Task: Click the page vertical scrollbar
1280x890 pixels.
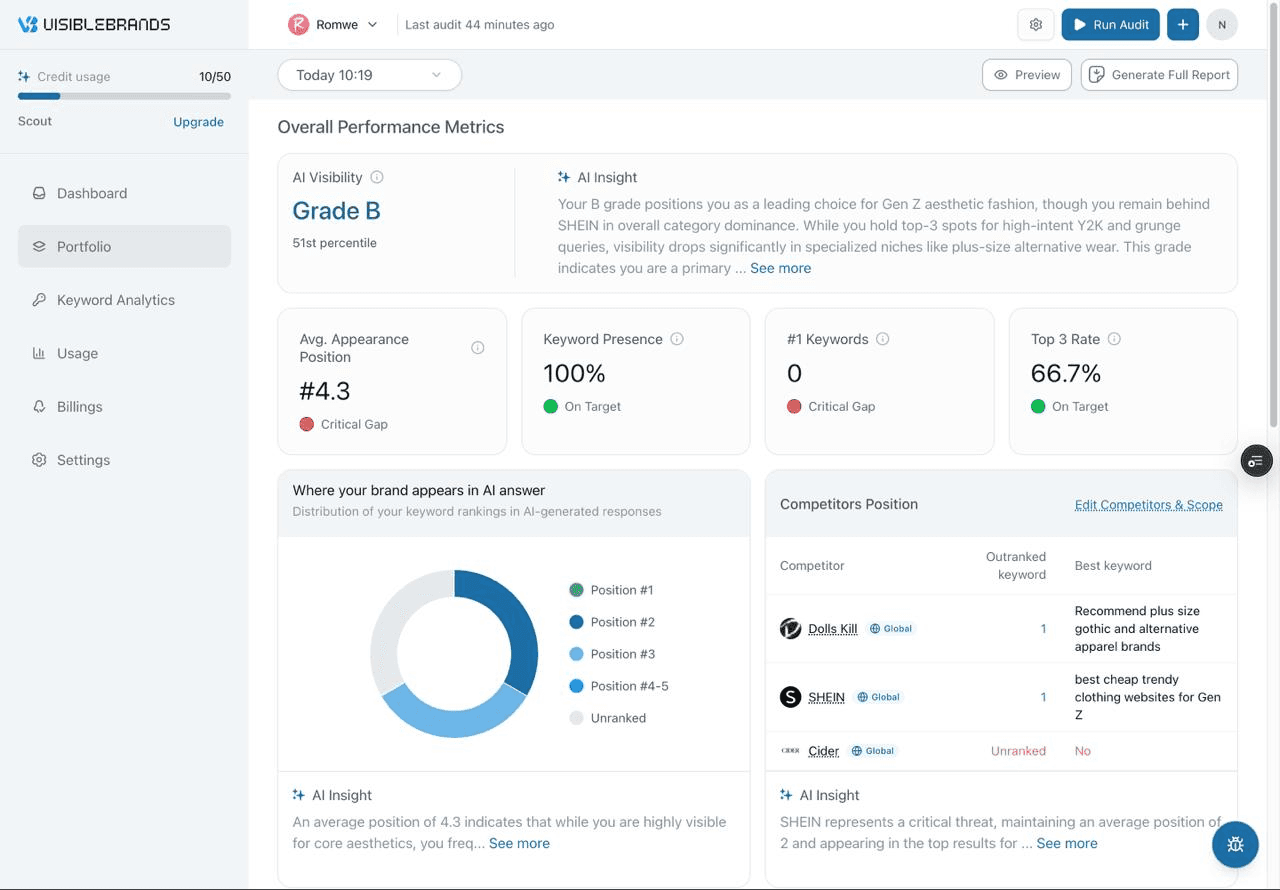Action: pos(1274,215)
